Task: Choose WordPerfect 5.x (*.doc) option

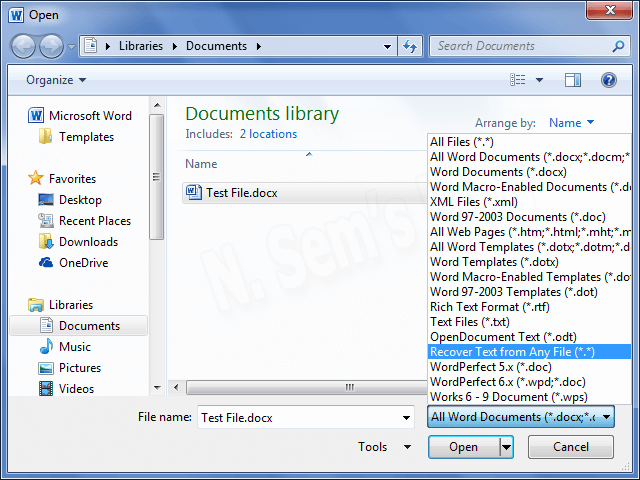Action: pyautogui.click(x=529, y=367)
